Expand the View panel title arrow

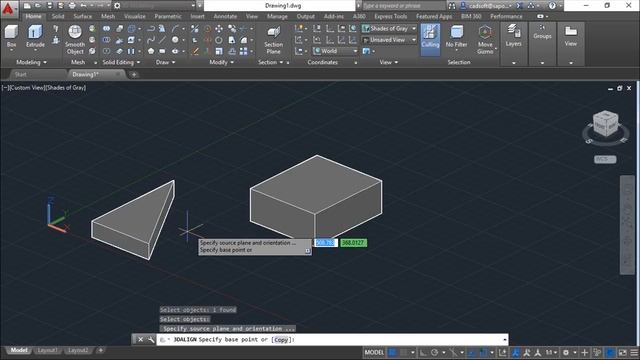coord(396,62)
